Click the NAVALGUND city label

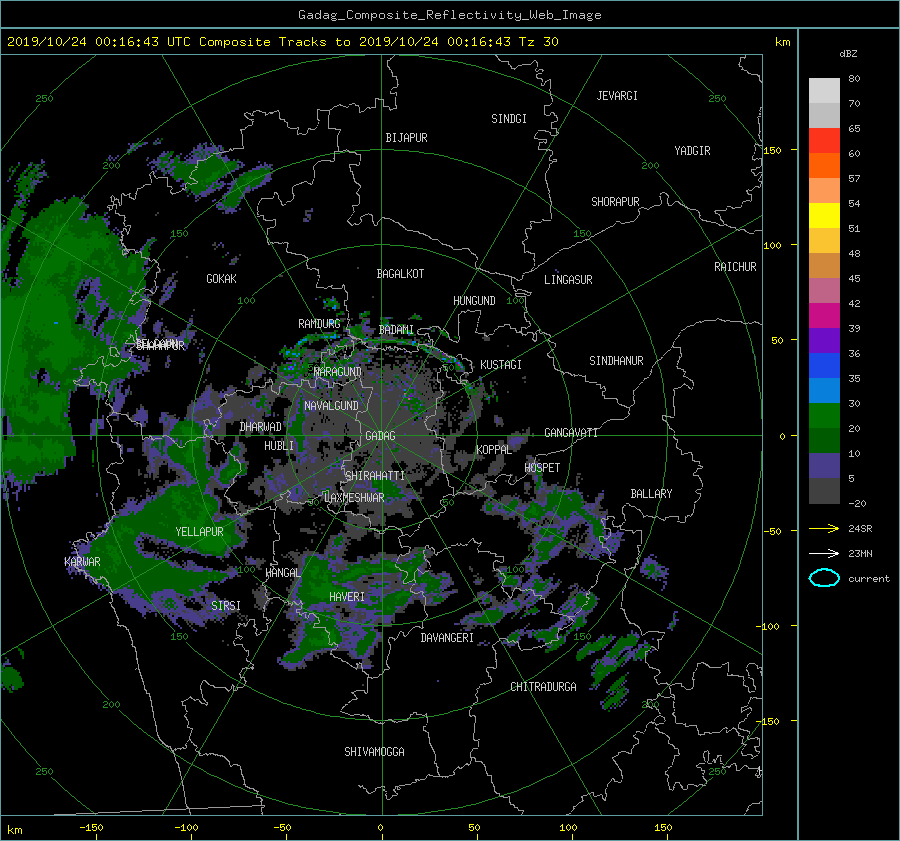331,406
